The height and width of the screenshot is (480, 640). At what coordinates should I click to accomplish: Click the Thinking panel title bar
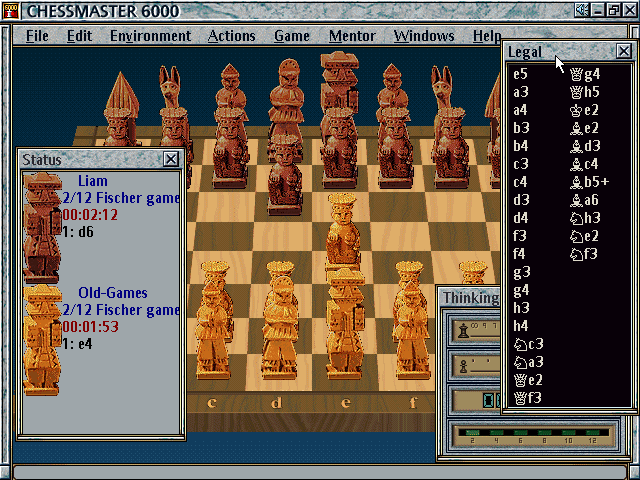point(469,297)
